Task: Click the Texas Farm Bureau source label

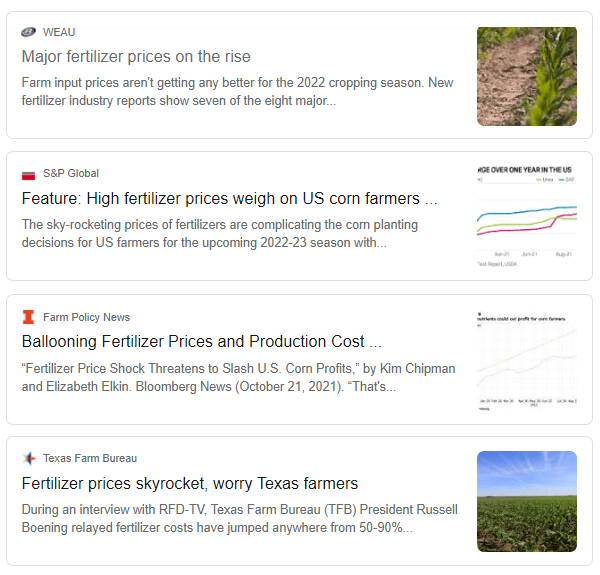Action: (90, 458)
